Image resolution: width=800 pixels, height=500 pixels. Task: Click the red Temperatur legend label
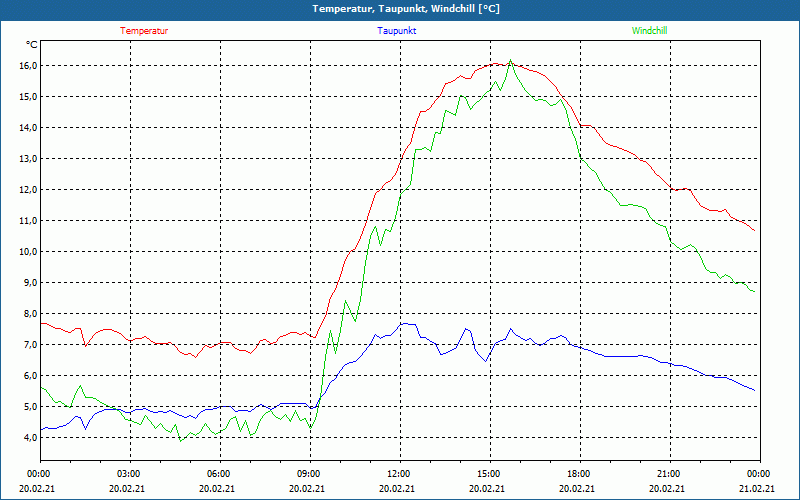click(144, 31)
